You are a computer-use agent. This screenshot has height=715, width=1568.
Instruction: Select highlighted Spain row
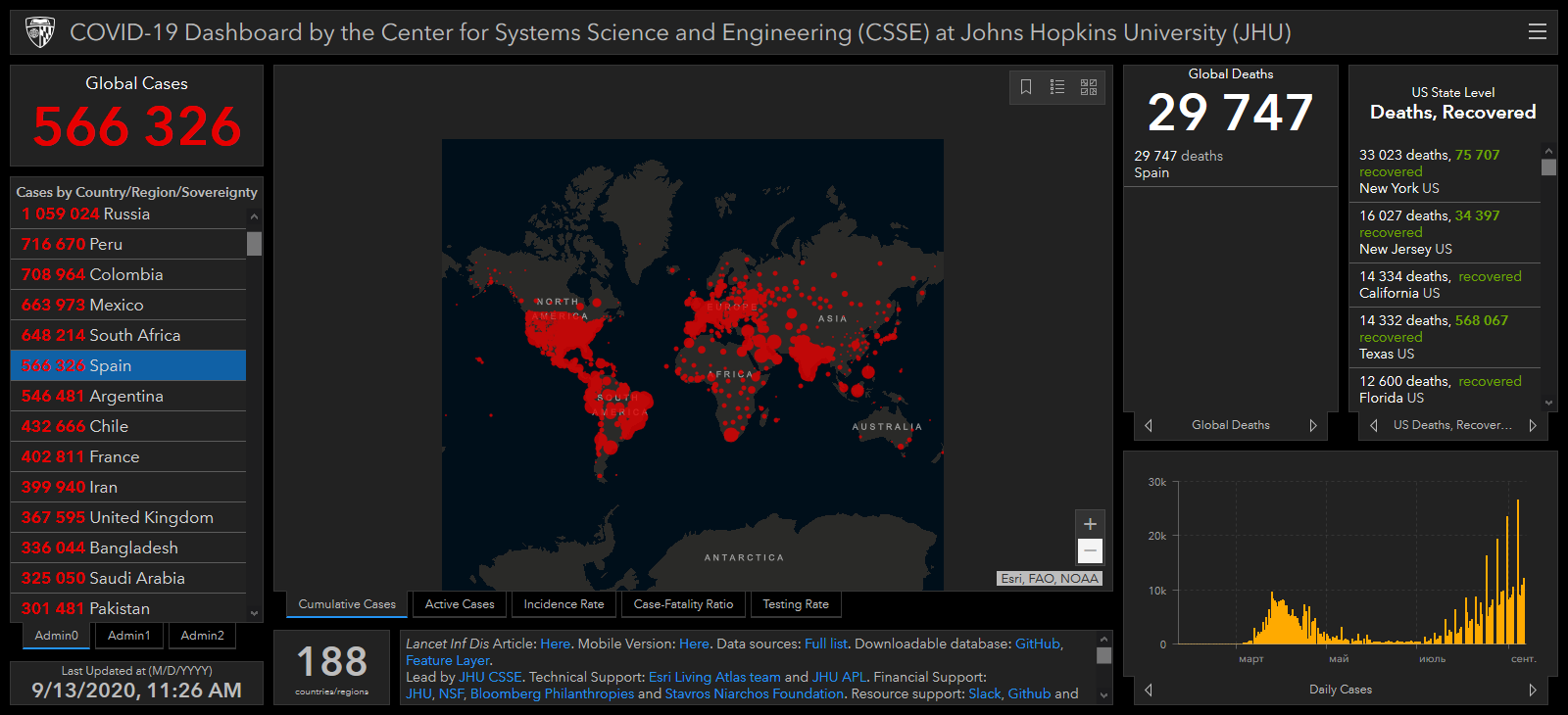[128, 365]
